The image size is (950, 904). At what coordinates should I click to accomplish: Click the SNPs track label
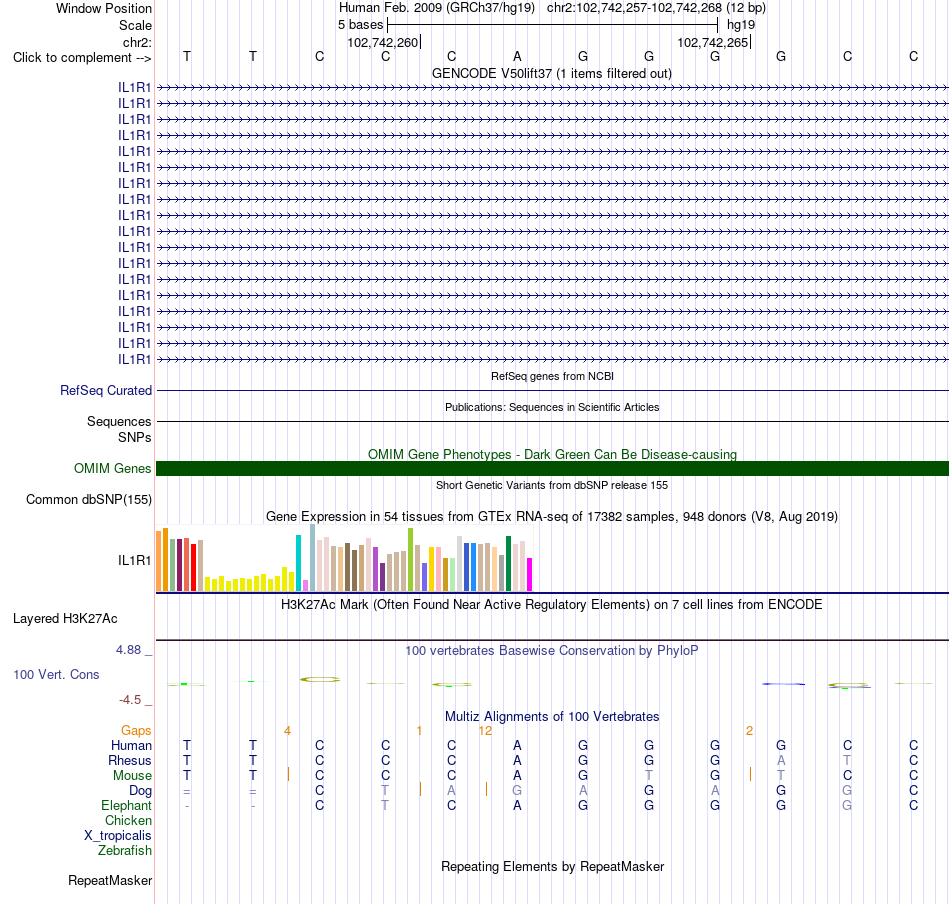coord(135,437)
